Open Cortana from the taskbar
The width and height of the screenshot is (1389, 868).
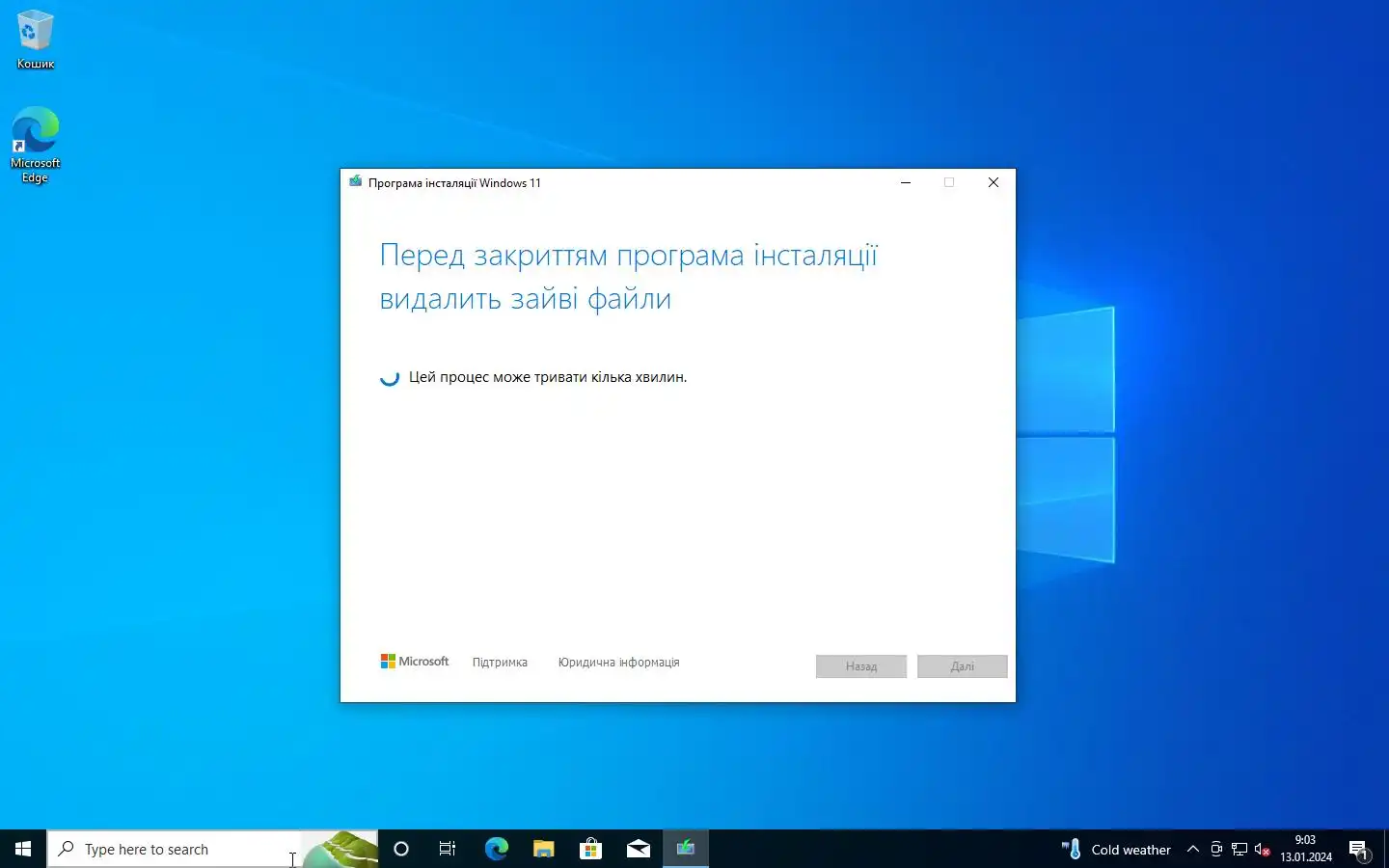tap(401, 849)
